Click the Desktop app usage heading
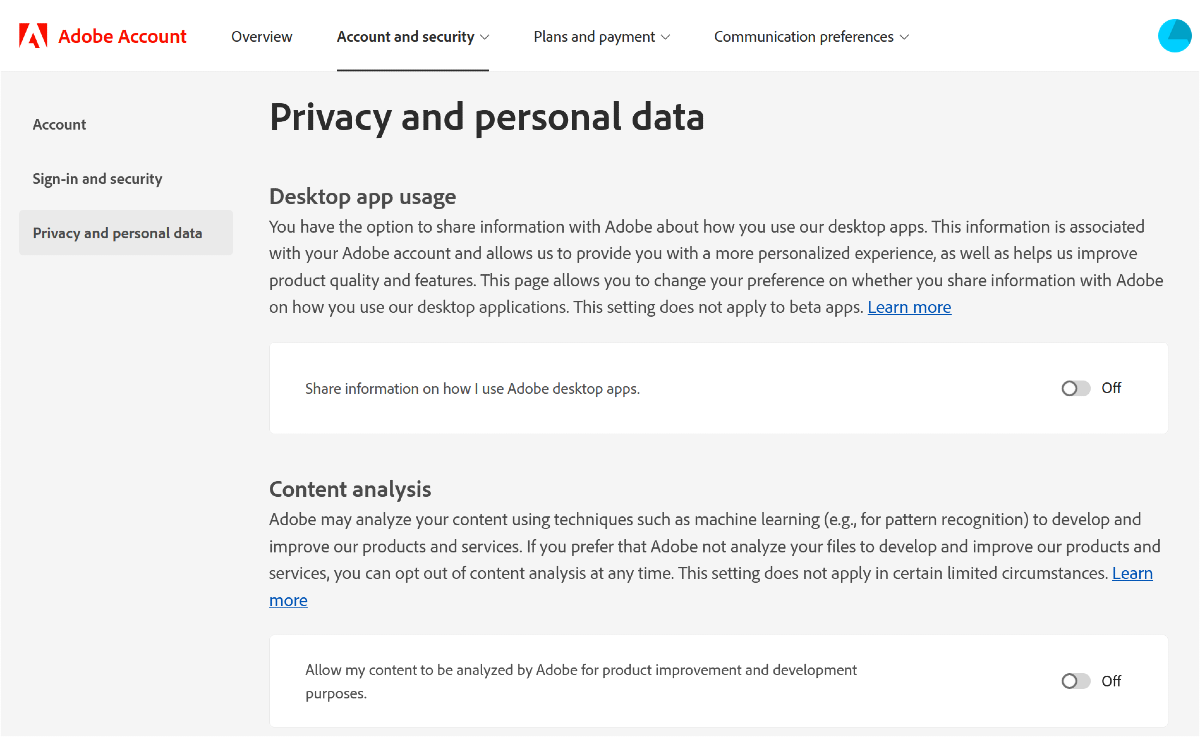Viewport: 1200px width, 737px height. pyautogui.click(x=362, y=197)
